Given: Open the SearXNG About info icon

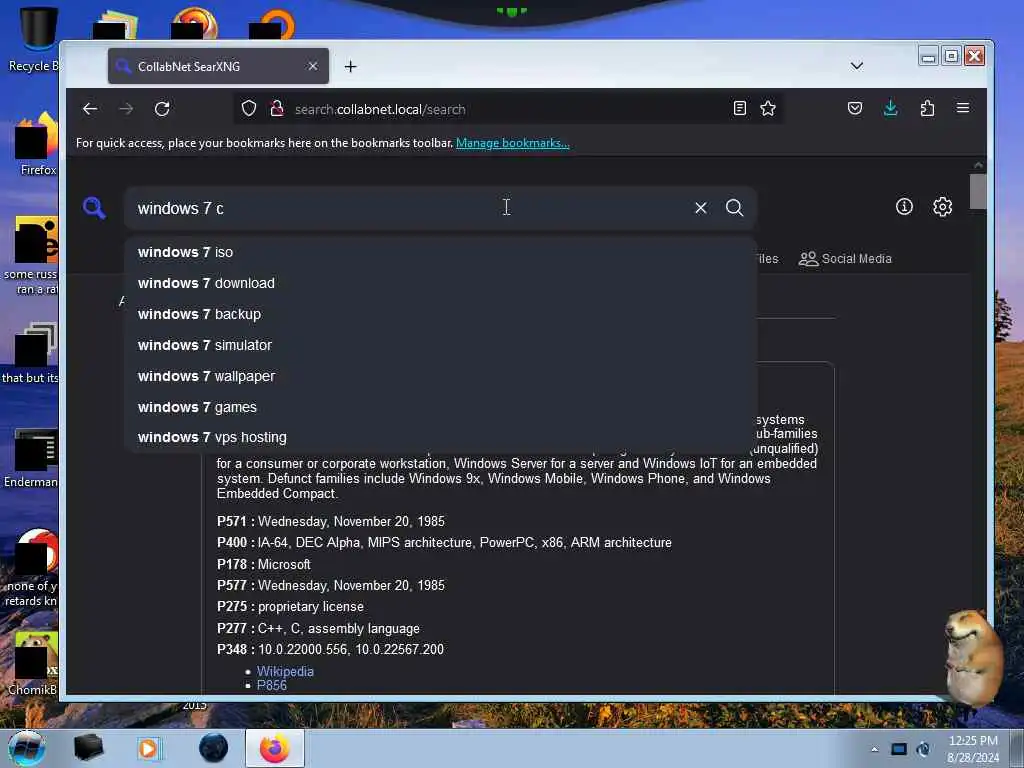Looking at the screenshot, I should click(x=904, y=207).
